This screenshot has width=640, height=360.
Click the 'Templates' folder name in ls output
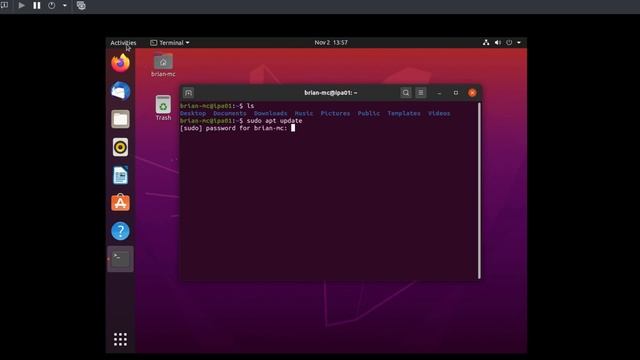tap(404, 113)
